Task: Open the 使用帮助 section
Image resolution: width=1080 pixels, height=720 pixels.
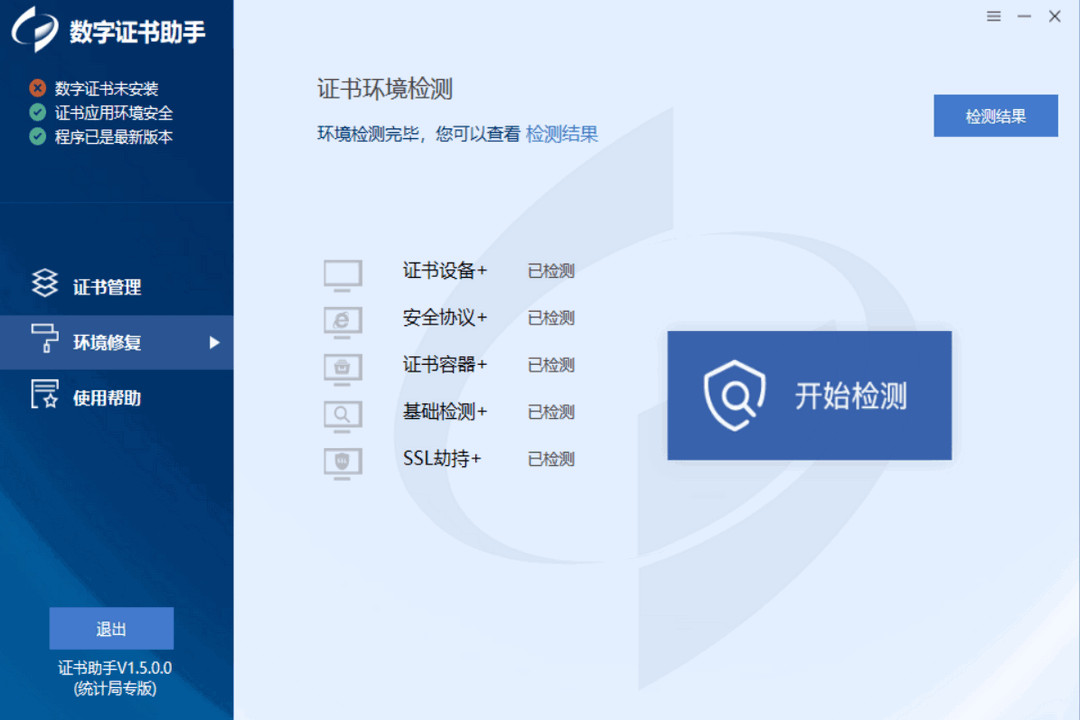Action: 116,398
